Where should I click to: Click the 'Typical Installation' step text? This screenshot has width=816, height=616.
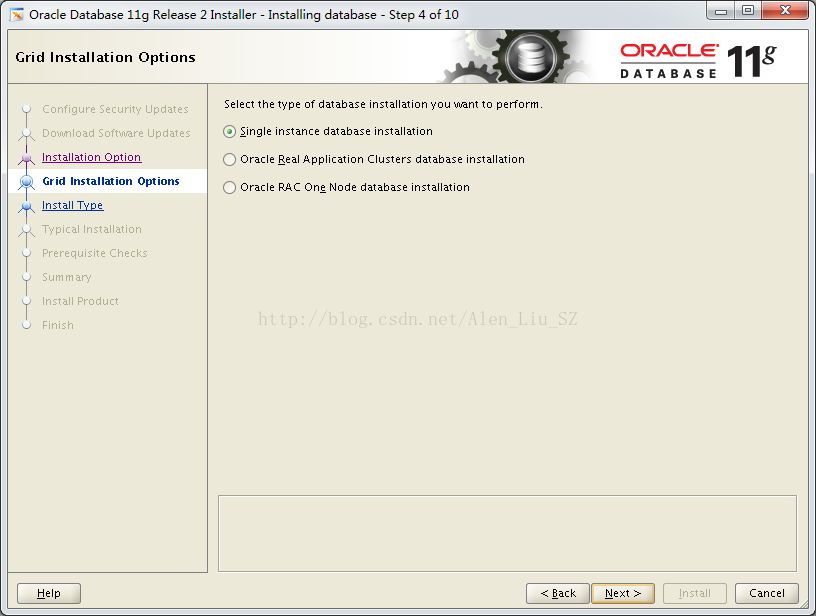coord(92,229)
